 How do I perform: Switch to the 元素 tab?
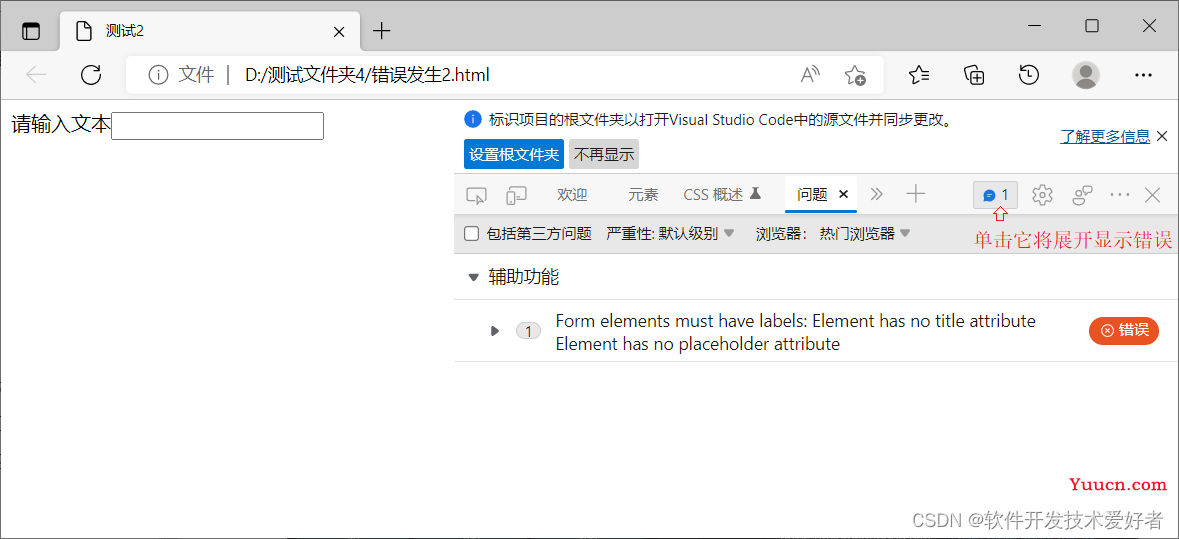tap(643, 195)
